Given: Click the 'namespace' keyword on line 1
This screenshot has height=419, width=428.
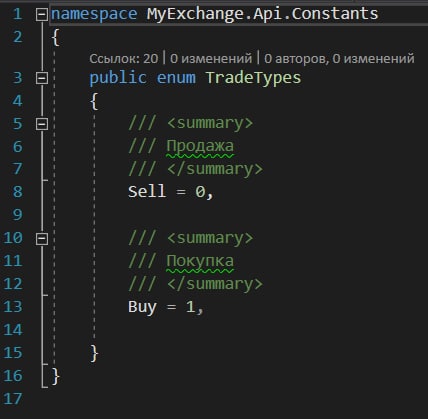Looking at the screenshot, I should (x=94, y=14).
